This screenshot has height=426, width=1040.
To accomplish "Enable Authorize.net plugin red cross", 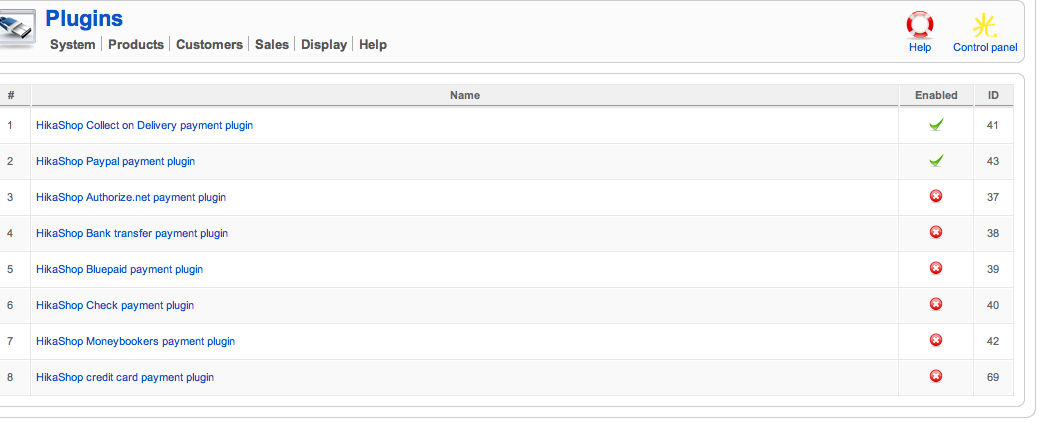I will (936, 196).
